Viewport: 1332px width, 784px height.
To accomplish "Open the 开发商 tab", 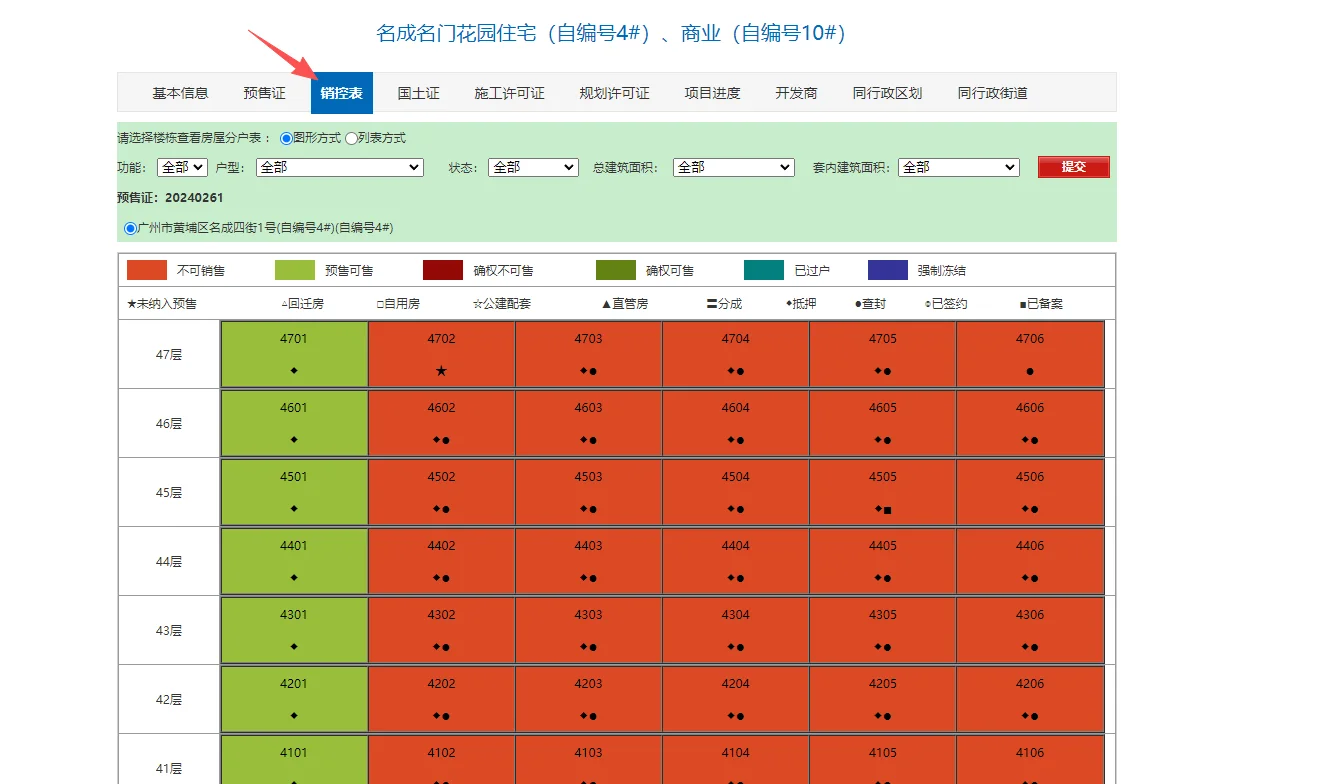I will pyautogui.click(x=796, y=93).
